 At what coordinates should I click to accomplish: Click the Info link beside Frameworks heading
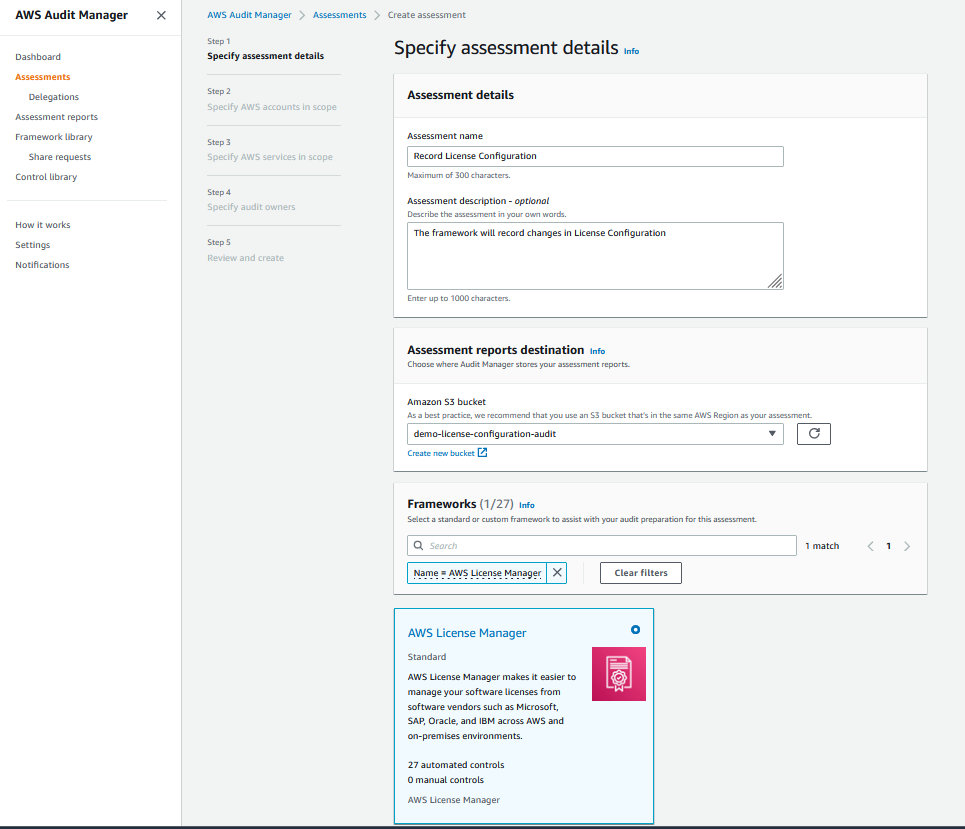pyautogui.click(x=527, y=504)
